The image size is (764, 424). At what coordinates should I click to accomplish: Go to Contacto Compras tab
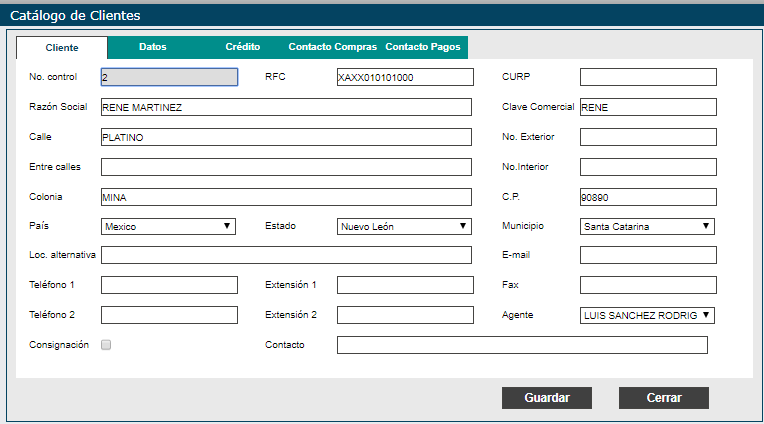pos(332,47)
